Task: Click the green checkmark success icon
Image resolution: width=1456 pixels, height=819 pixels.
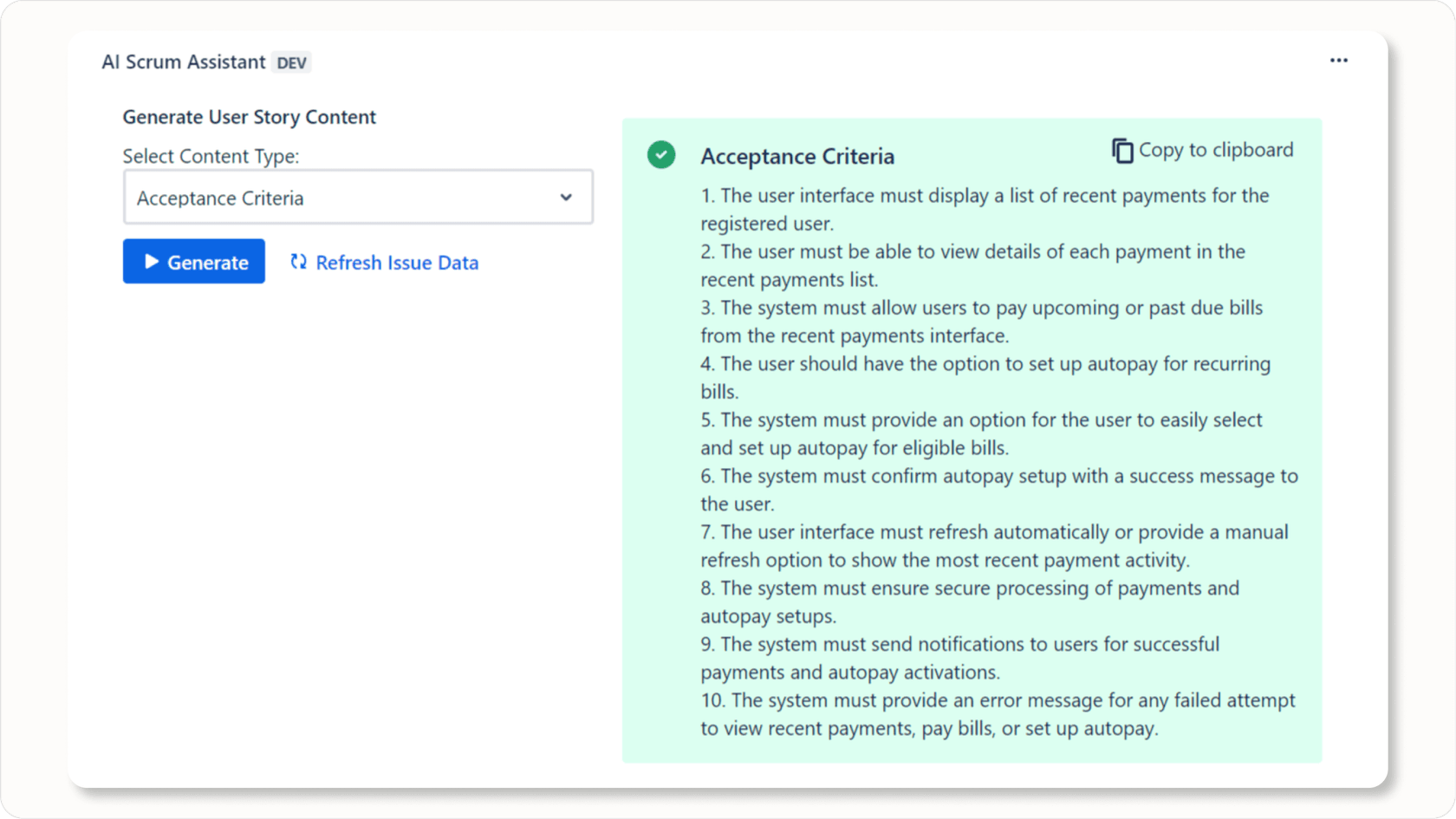Action: 661,154
